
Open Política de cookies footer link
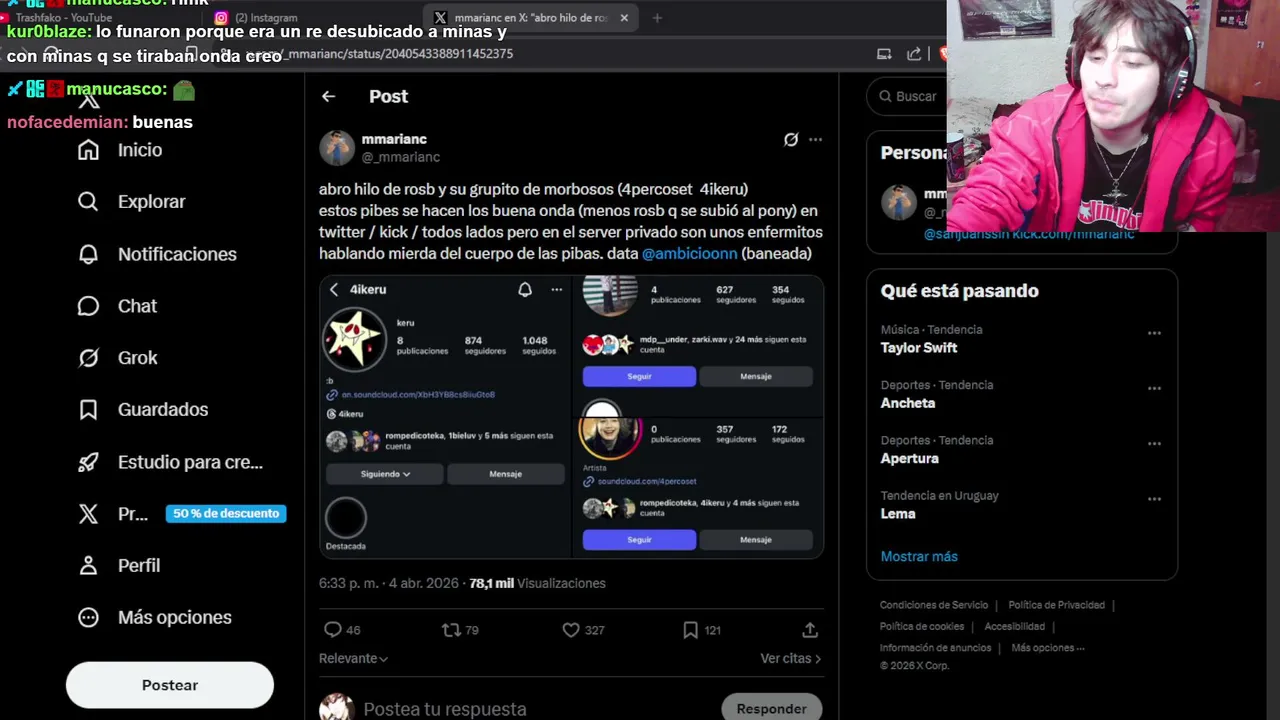(922, 626)
